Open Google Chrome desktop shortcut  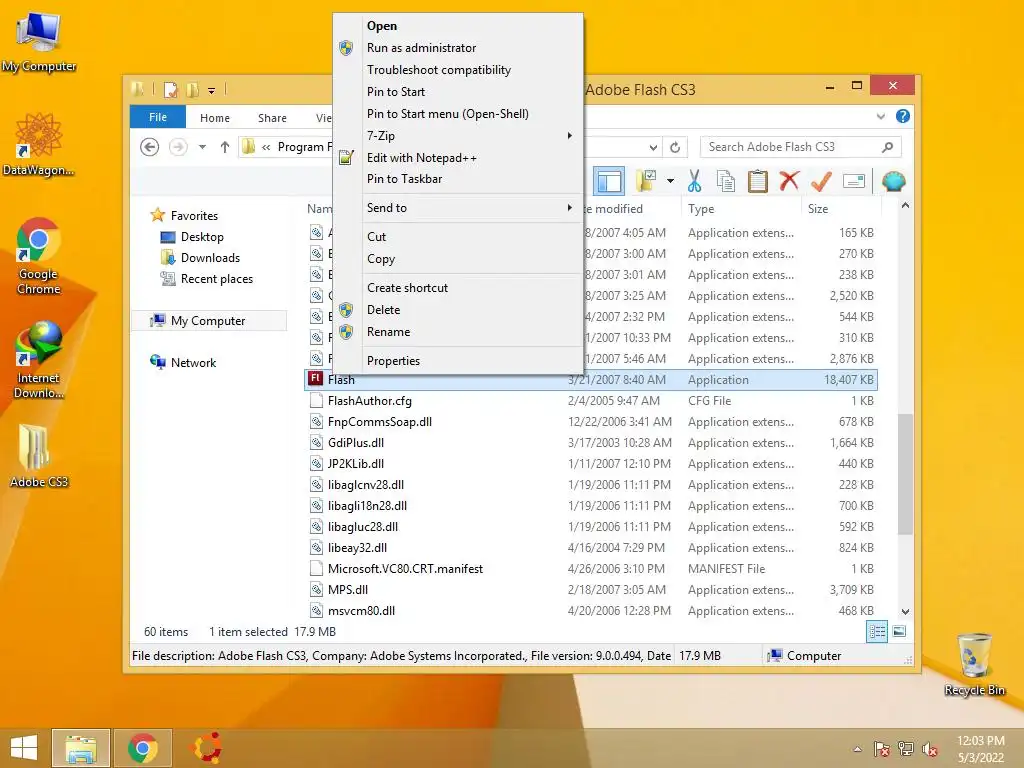click(39, 257)
